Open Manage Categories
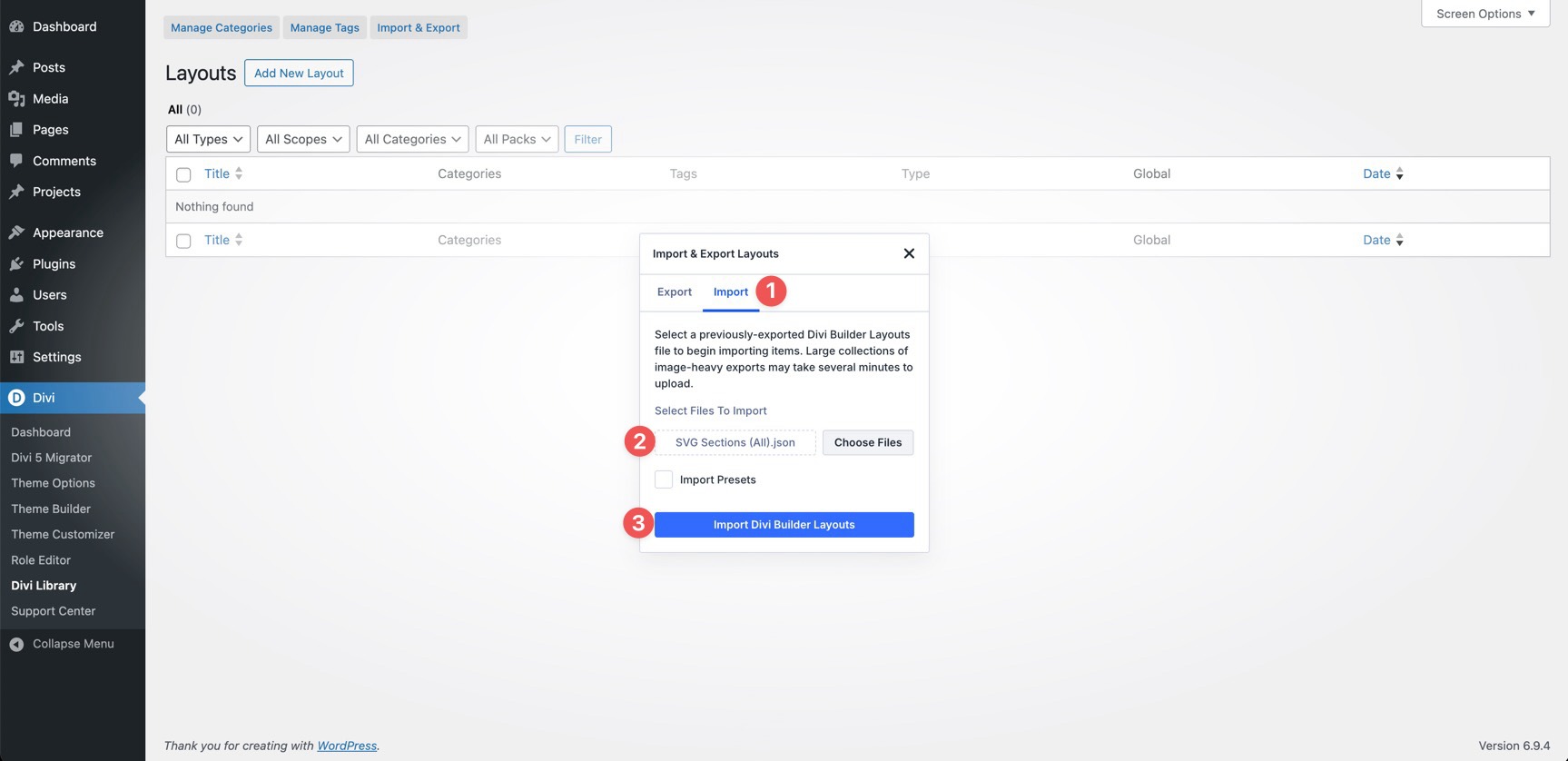This screenshot has width=1568, height=761. click(x=222, y=27)
